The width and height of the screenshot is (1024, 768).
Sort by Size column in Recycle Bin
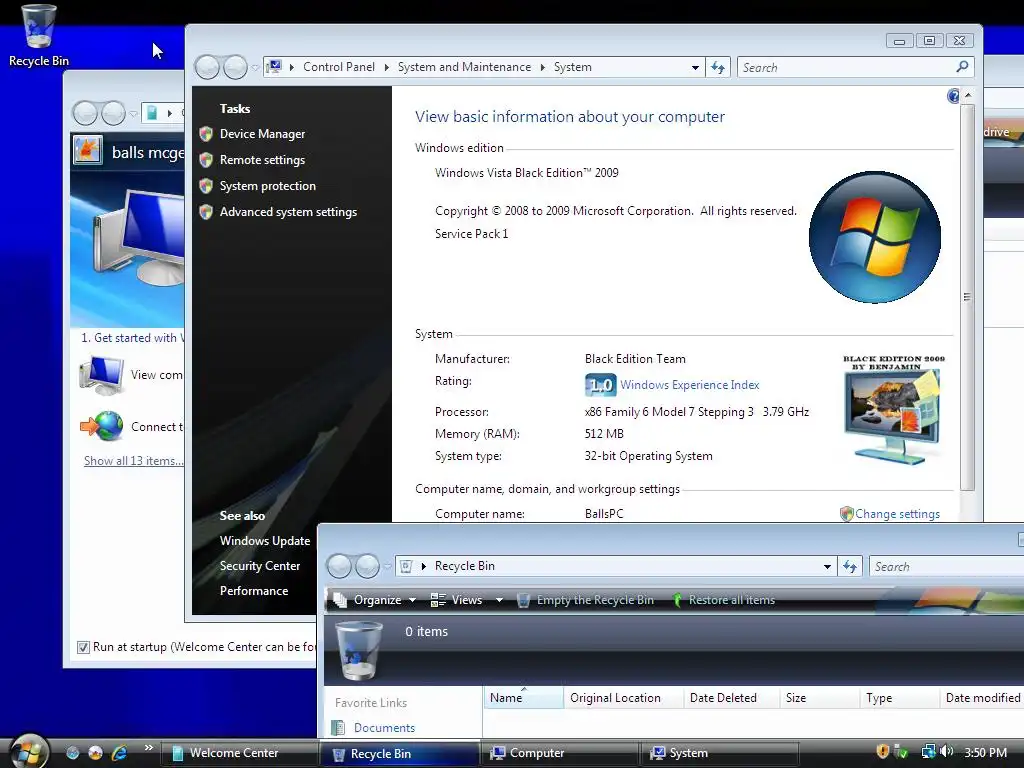coord(820,697)
